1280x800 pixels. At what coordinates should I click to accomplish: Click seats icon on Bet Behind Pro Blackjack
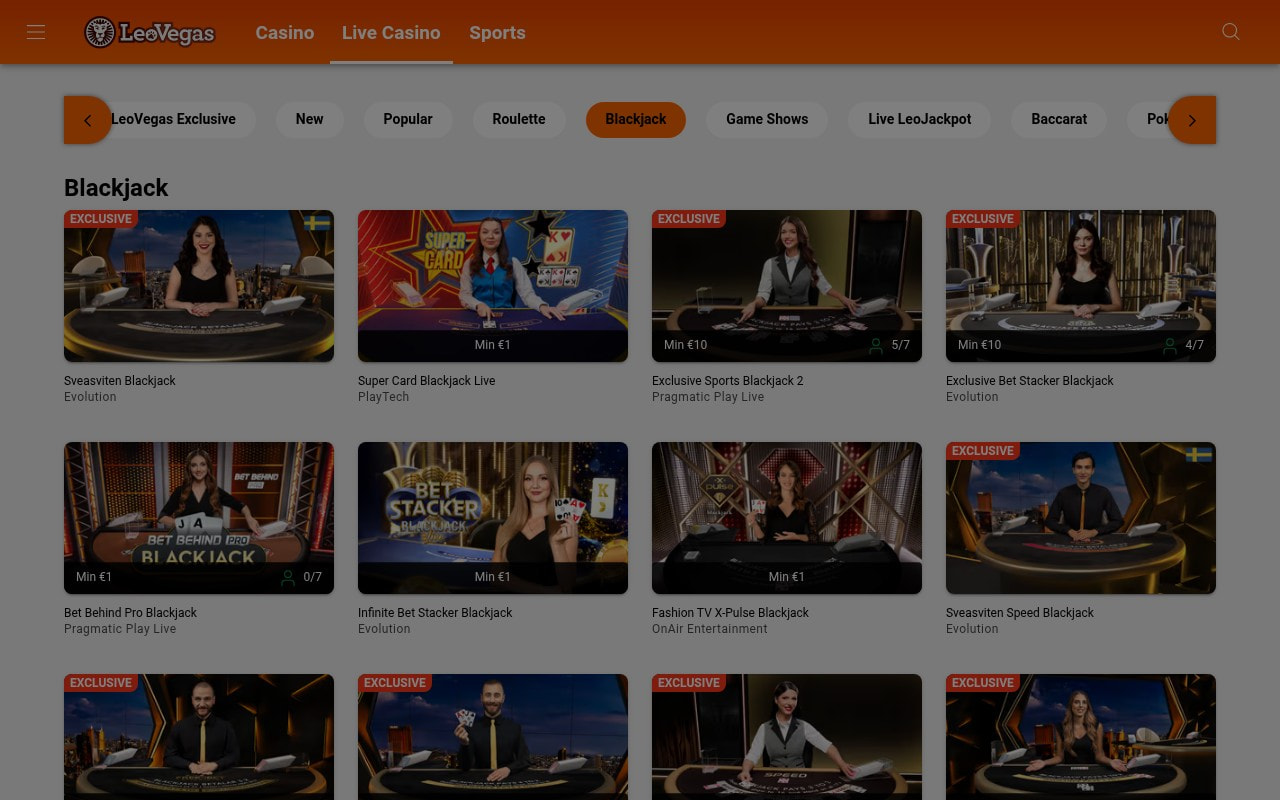point(288,577)
